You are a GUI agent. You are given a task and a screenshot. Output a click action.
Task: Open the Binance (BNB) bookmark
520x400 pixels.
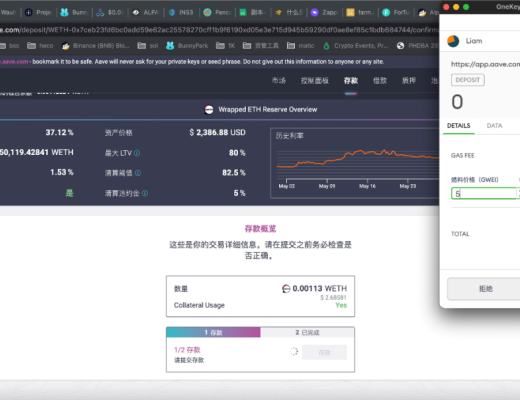pos(96,45)
